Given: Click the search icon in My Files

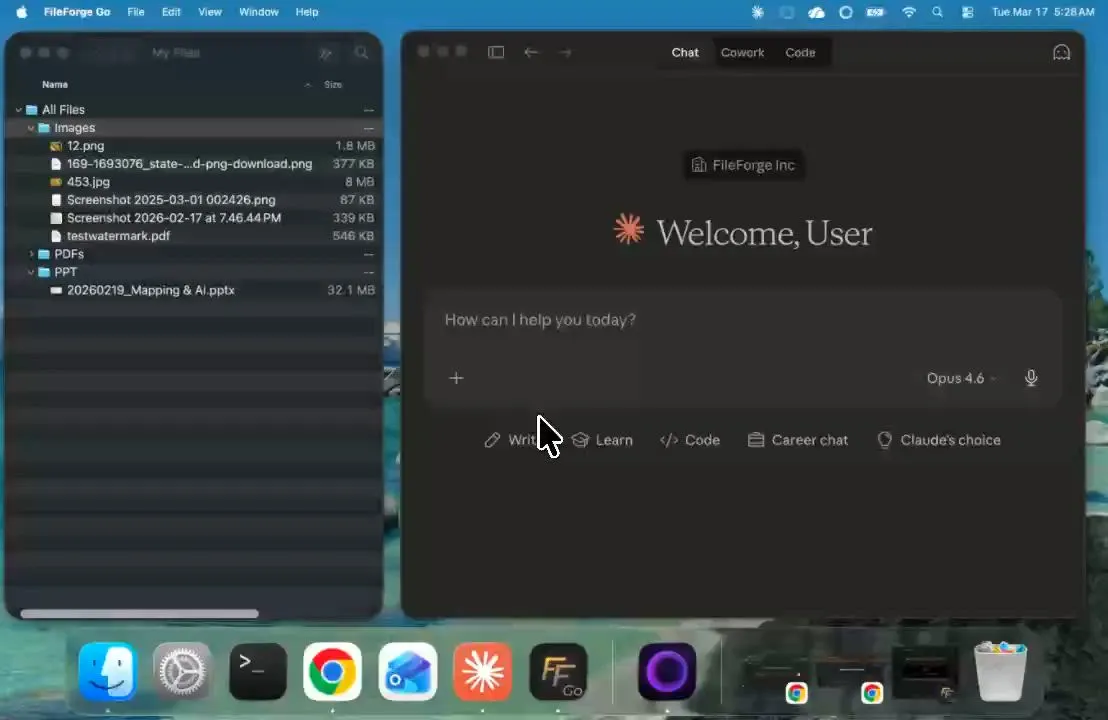Looking at the screenshot, I should 361,53.
